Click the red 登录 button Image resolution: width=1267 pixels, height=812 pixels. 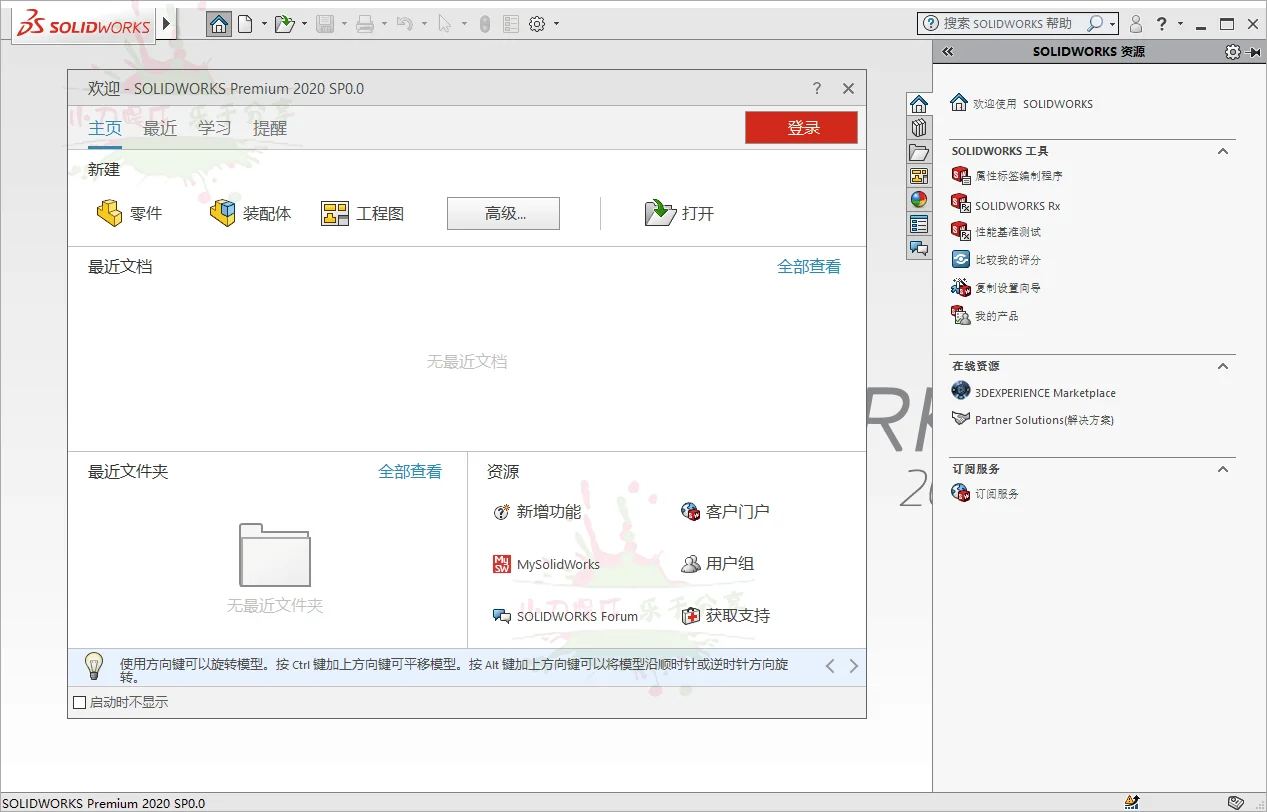[x=800, y=127]
